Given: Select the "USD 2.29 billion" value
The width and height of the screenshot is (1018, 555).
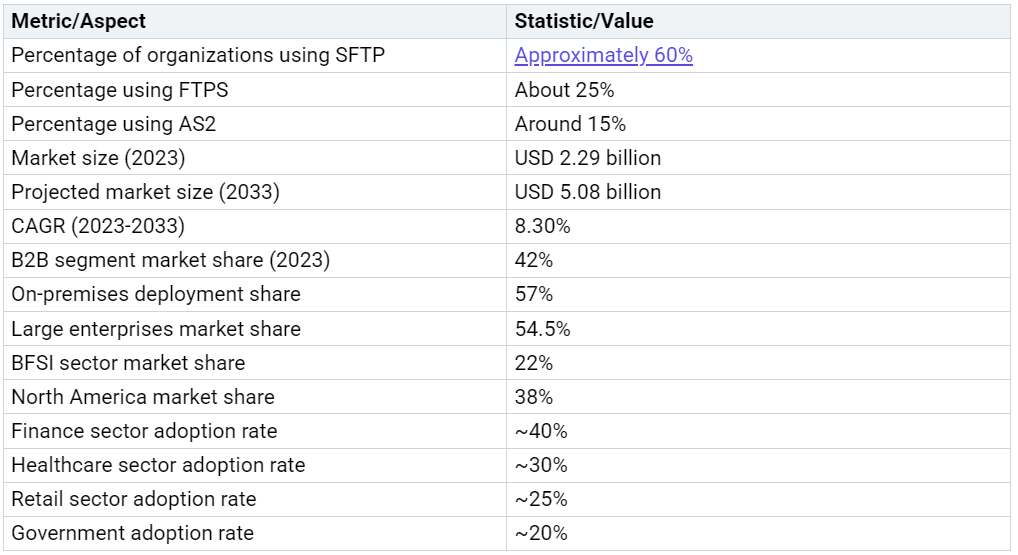Looking at the screenshot, I should [588, 158].
